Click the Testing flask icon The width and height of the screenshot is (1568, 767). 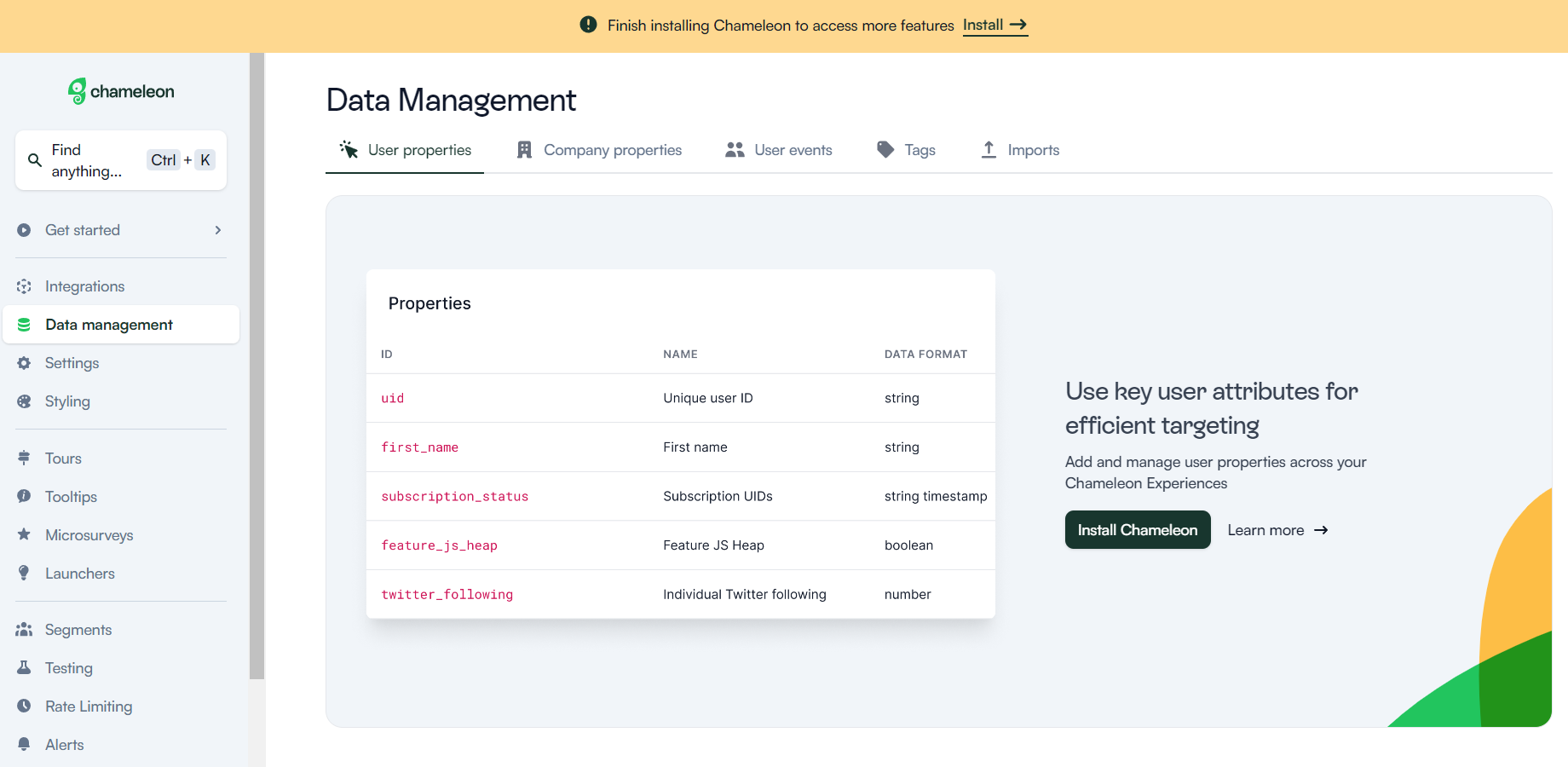pos(24,668)
